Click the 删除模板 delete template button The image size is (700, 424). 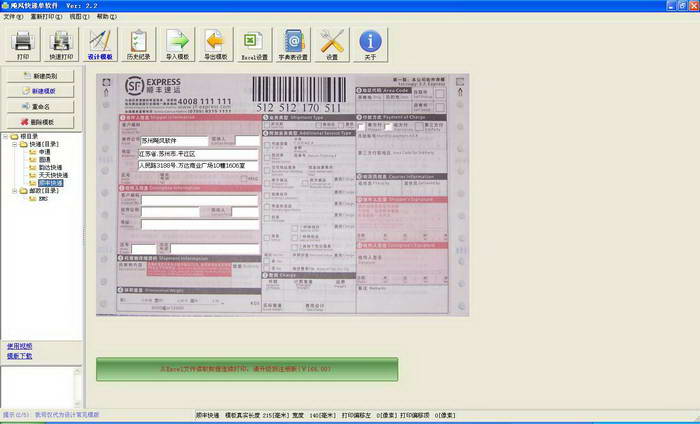pos(41,122)
